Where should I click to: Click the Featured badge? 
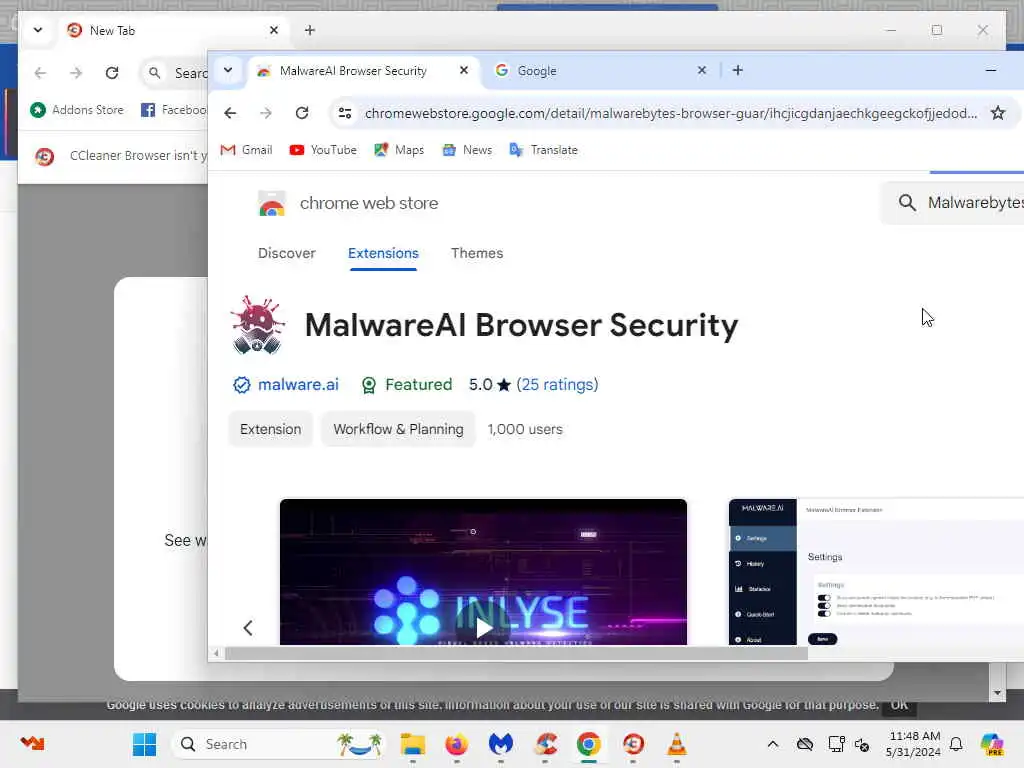(x=406, y=385)
